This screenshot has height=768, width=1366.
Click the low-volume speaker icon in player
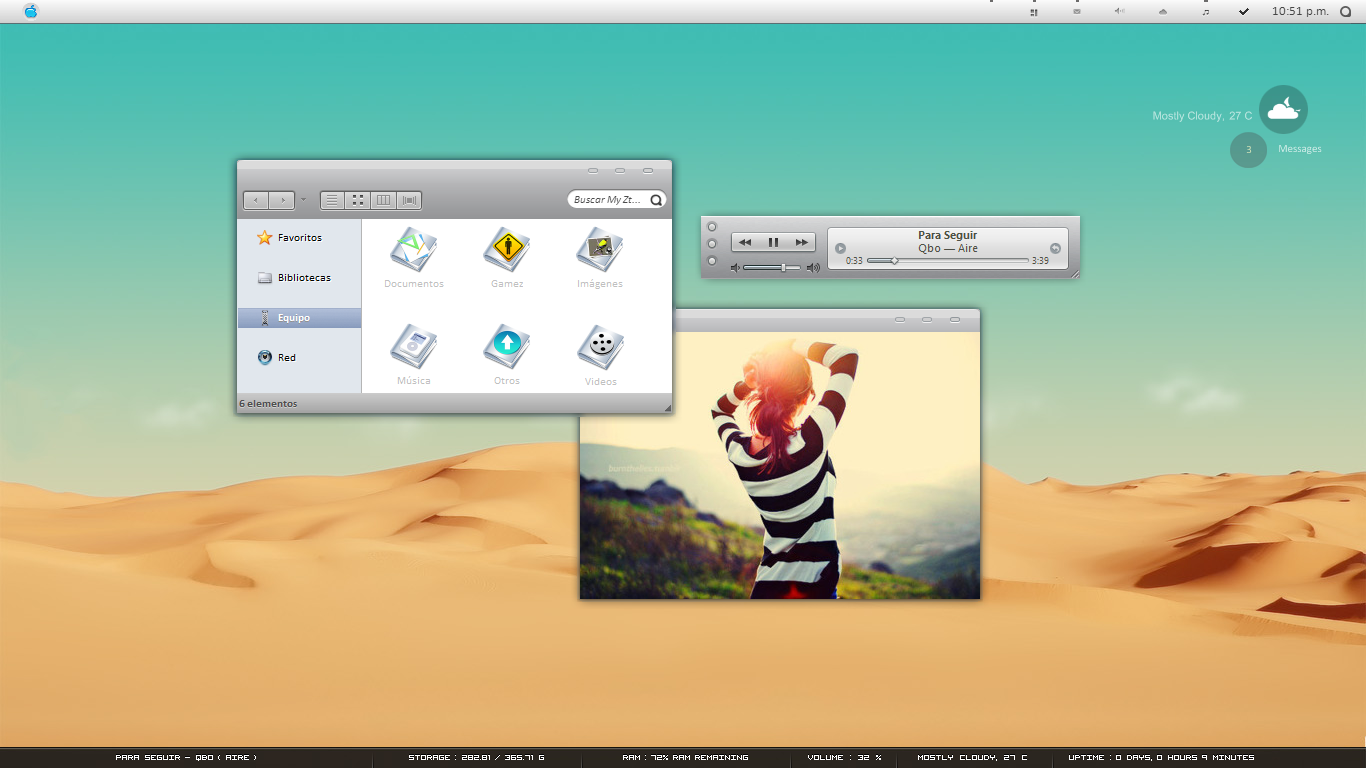[x=736, y=267]
